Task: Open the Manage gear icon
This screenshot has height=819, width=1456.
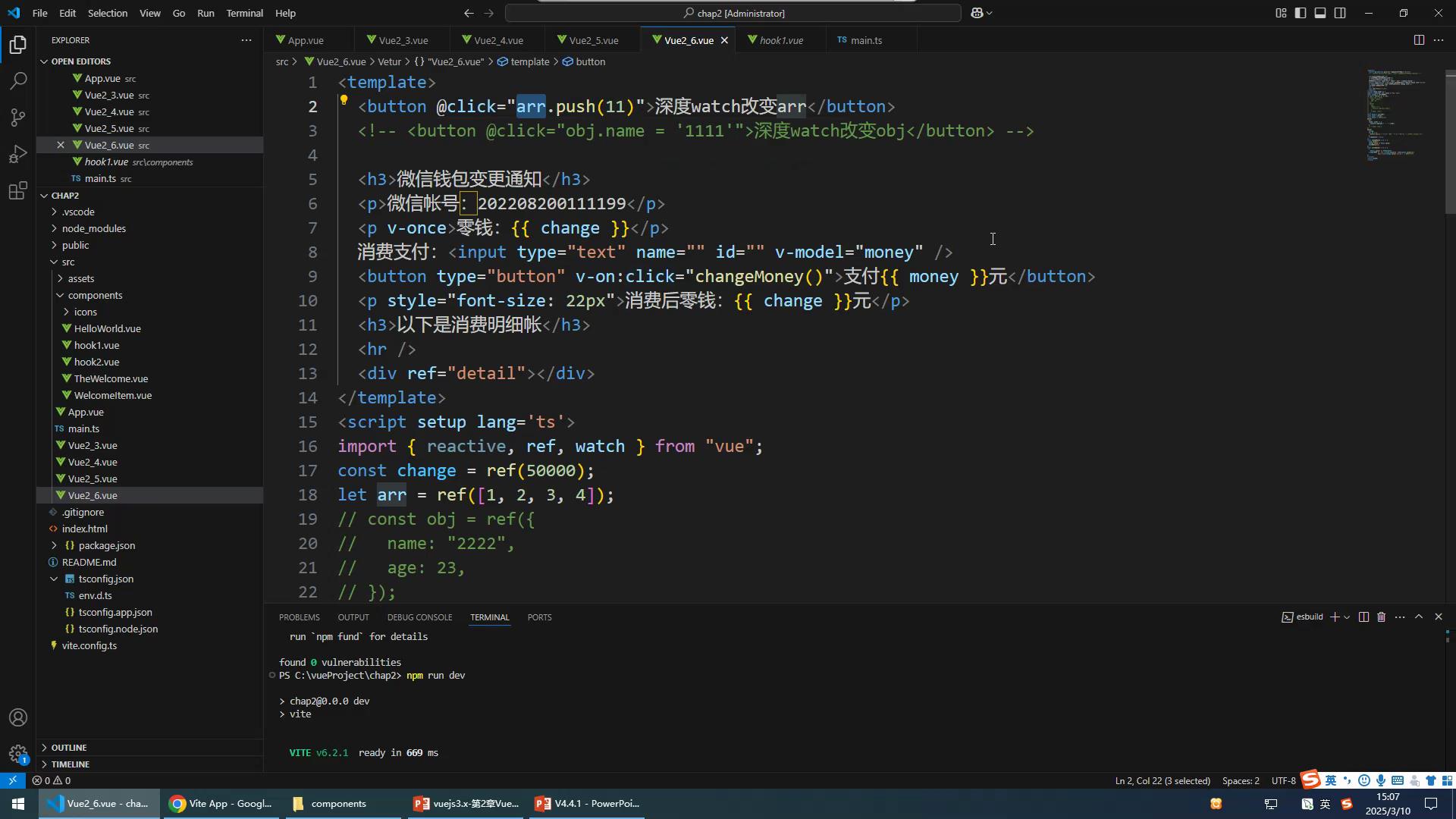Action: 18,754
